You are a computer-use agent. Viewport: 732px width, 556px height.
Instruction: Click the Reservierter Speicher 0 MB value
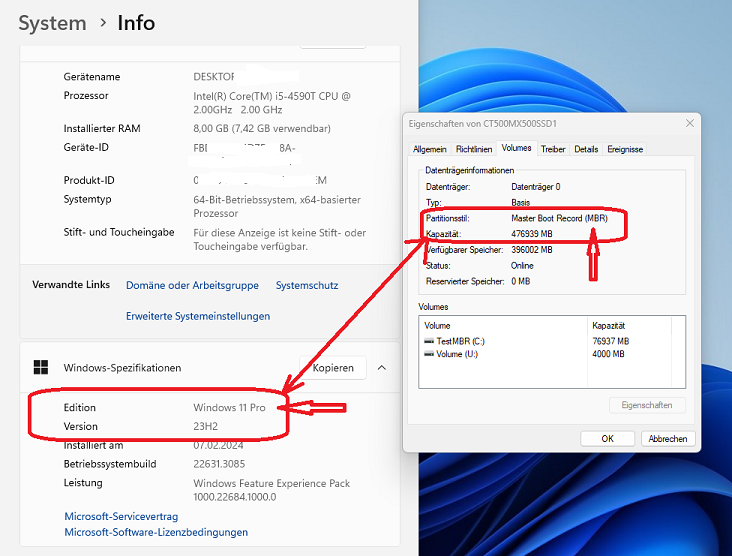(521, 282)
